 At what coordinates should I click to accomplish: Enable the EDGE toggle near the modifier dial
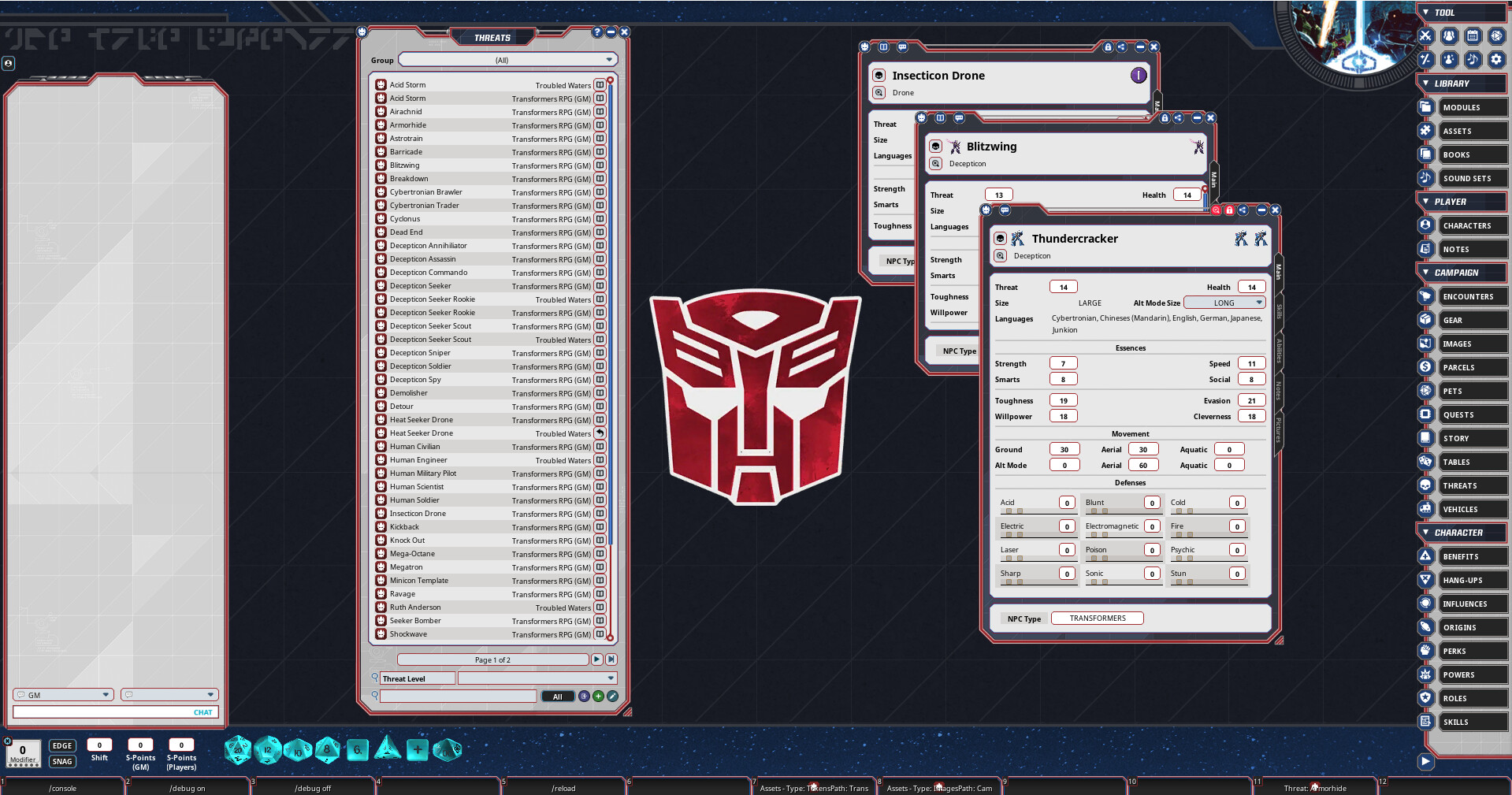pyautogui.click(x=62, y=745)
